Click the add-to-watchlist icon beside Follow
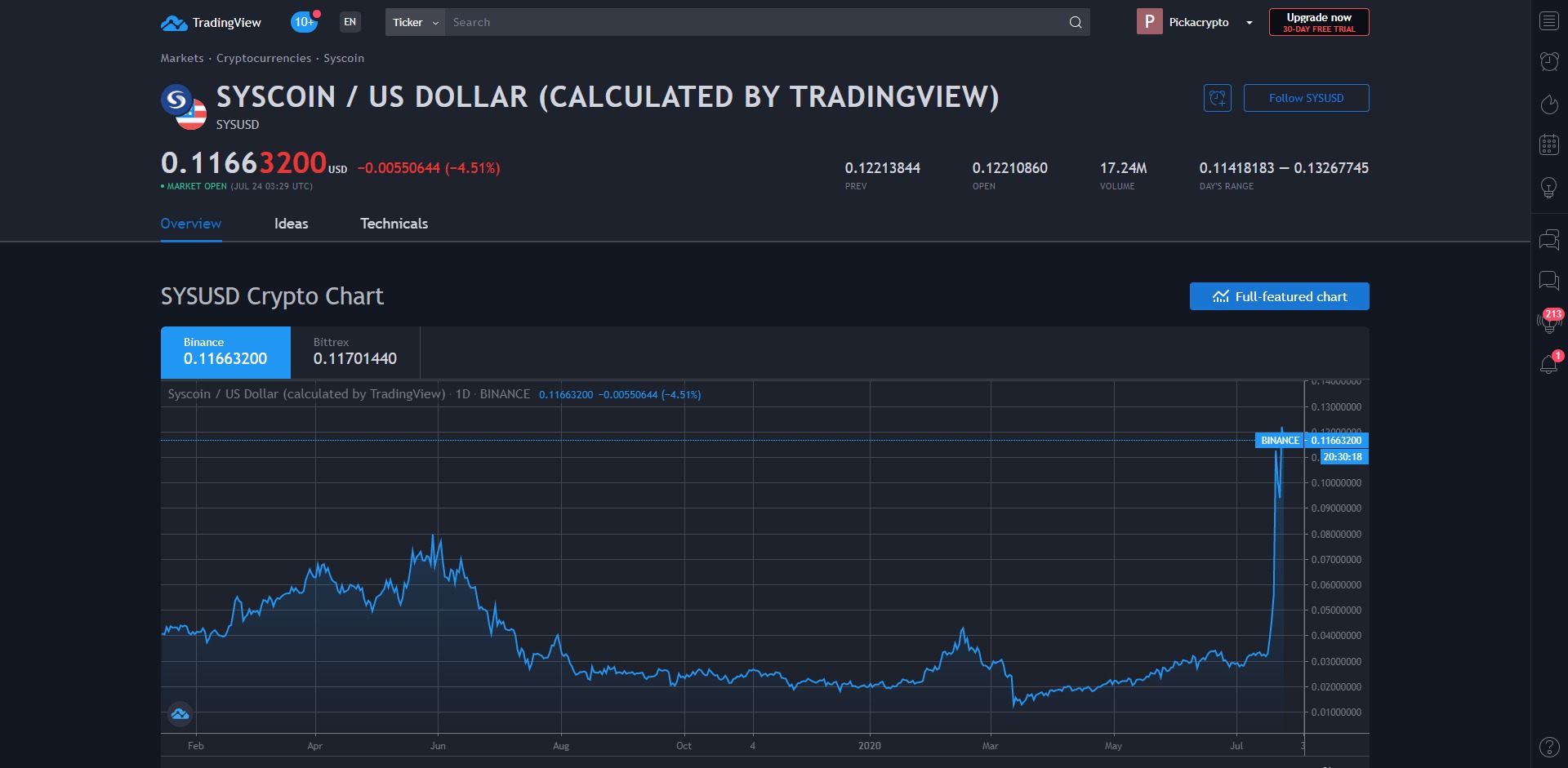 tap(1217, 98)
